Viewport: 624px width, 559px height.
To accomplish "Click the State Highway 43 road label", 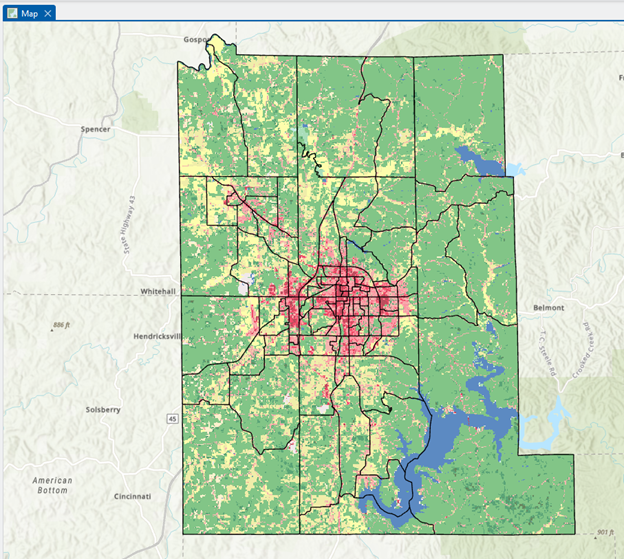I will [x=128, y=223].
